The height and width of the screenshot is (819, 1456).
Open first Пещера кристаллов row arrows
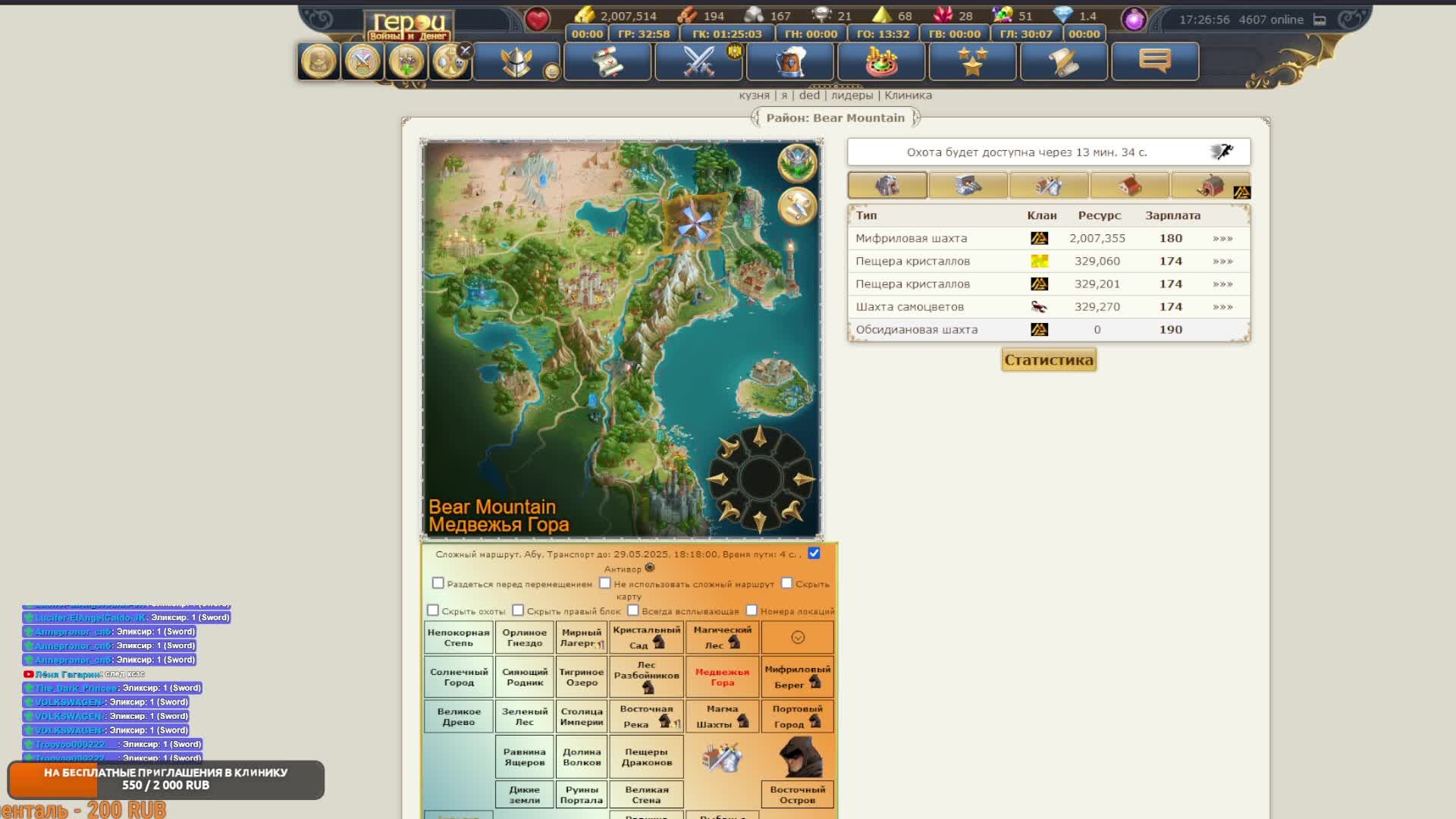[1222, 261]
